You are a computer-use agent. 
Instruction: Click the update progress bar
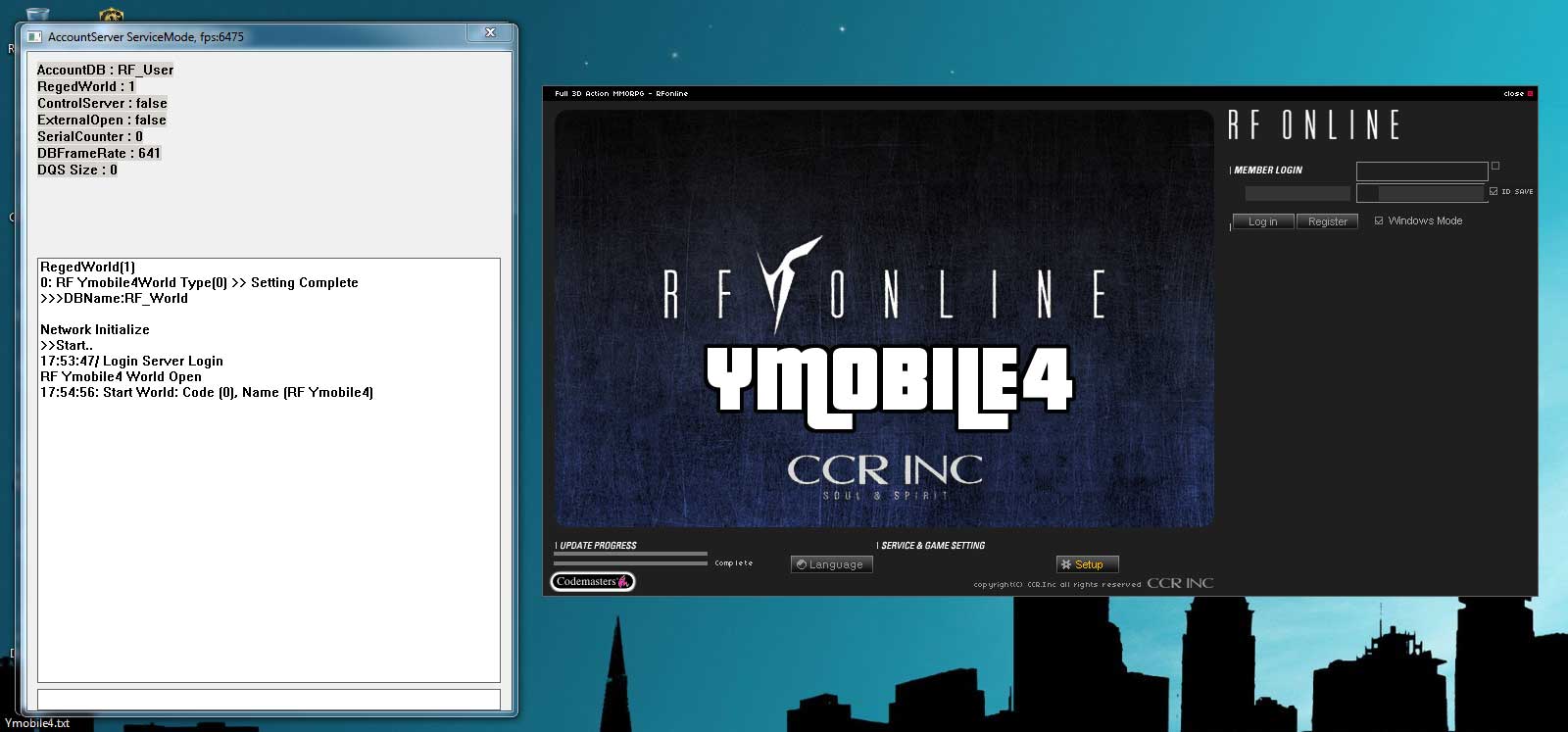[x=630, y=559]
